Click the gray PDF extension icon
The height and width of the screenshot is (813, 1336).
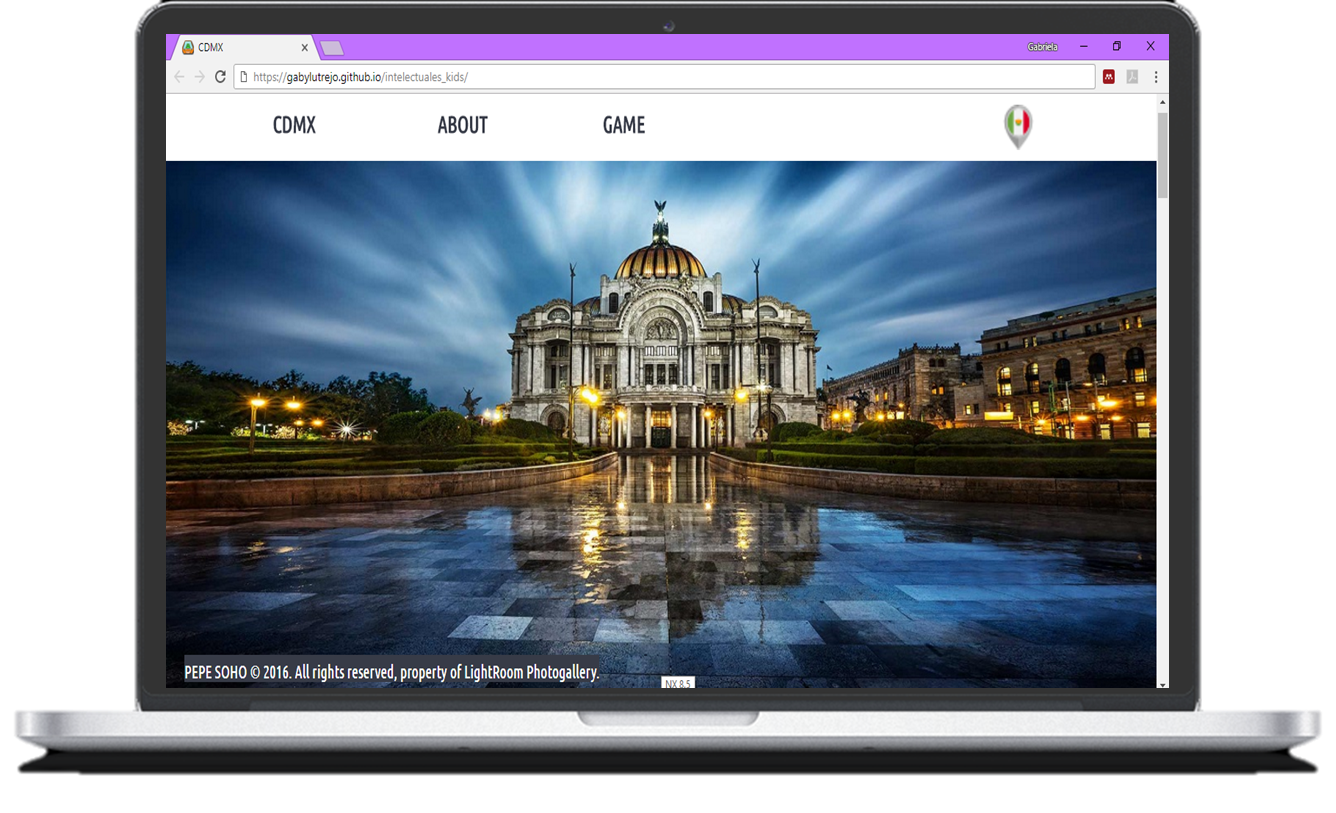point(1132,77)
